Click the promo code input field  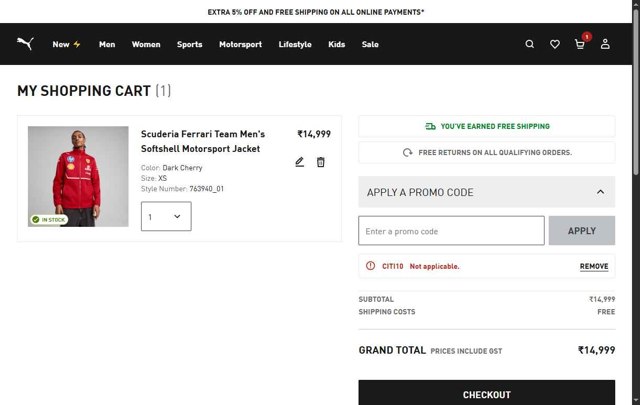[x=451, y=231]
